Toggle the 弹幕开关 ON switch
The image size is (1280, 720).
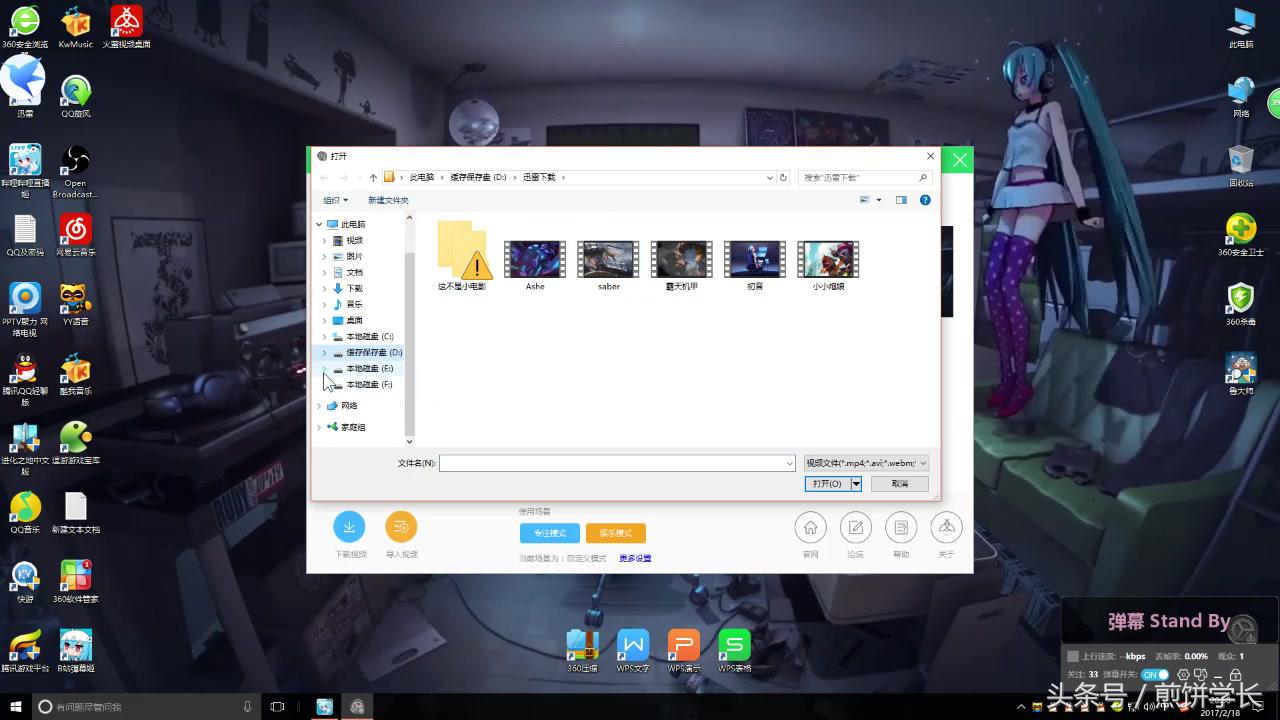tap(1155, 675)
